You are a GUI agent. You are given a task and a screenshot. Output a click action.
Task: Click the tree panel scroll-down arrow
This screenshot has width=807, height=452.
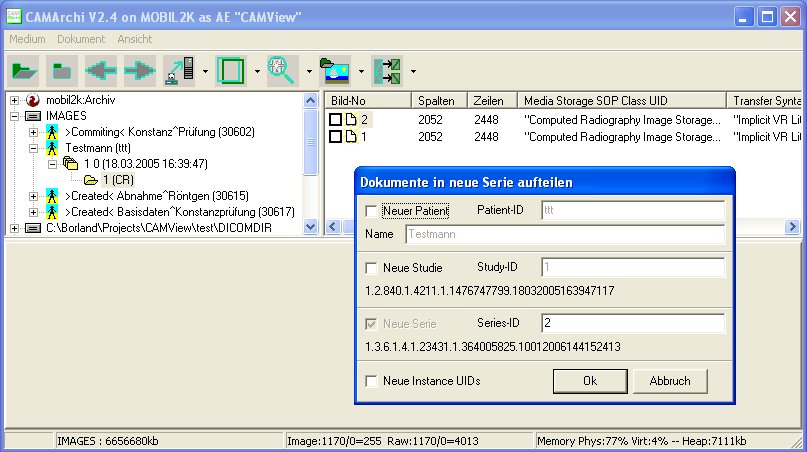click(x=310, y=227)
